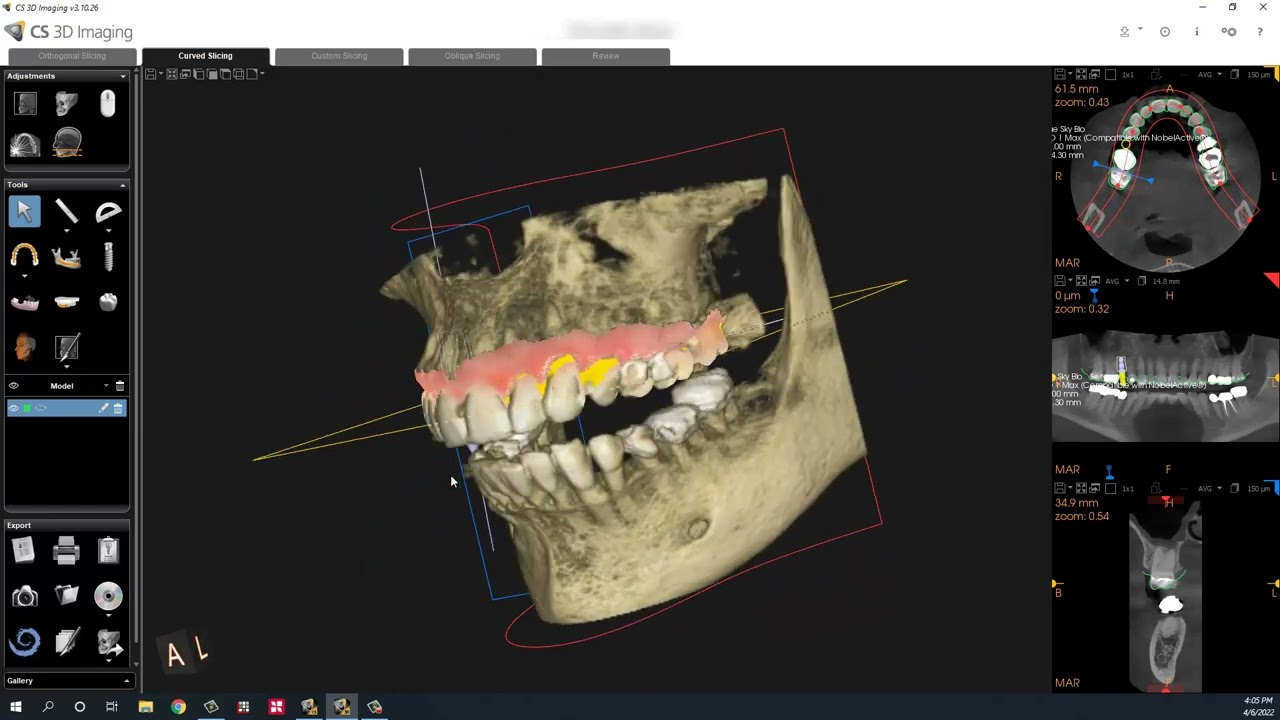Viewport: 1280px width, 720px height.
Task: Burn to disc with the CD icon
Action: point(108,596)
